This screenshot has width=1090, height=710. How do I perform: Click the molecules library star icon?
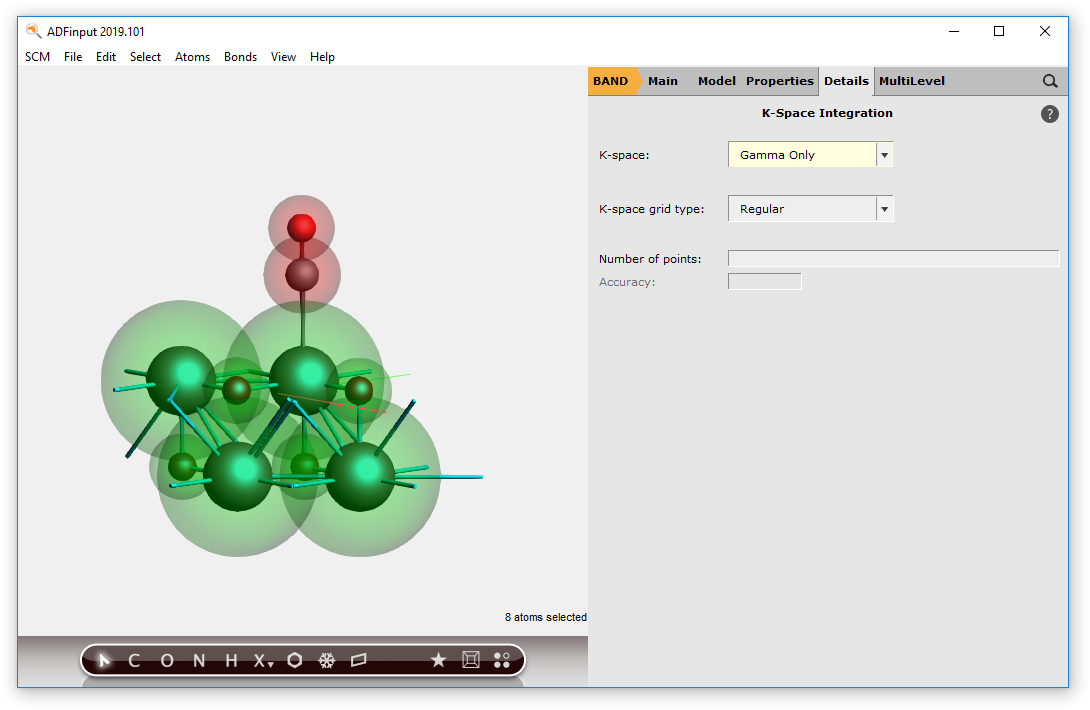pos(438,660)
